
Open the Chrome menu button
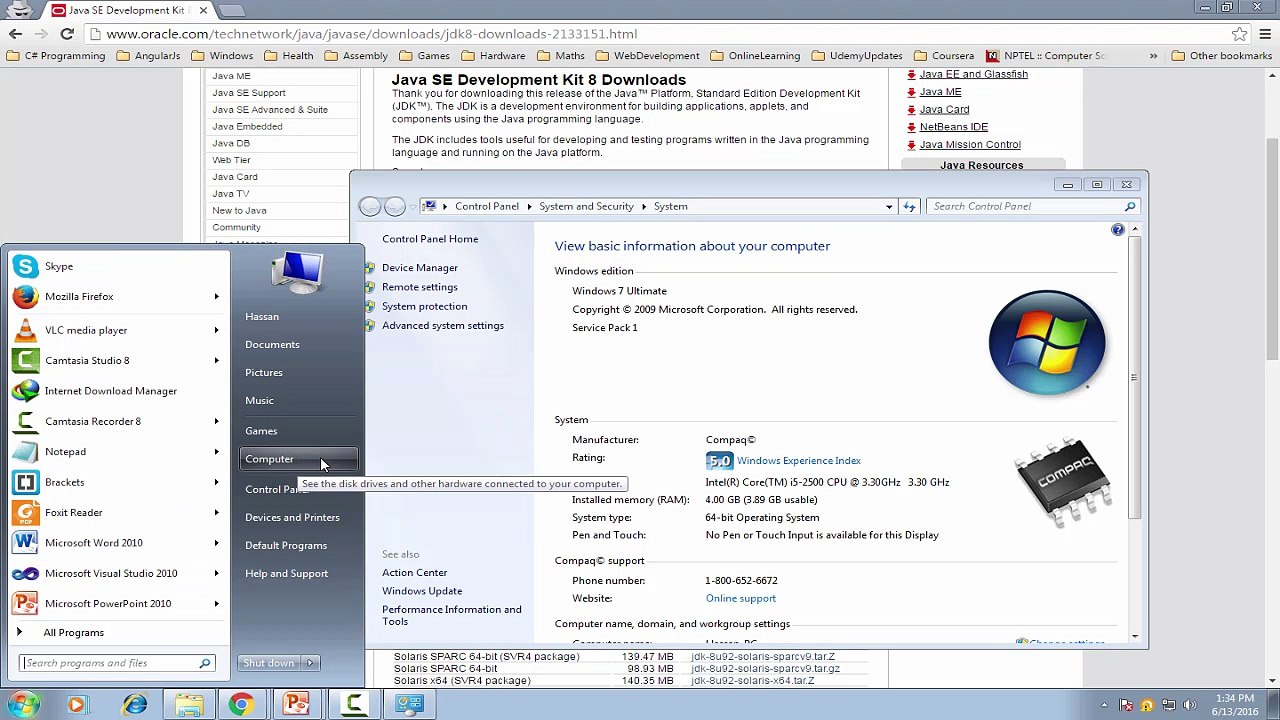pyautogui.click(x=1265, y=34)
